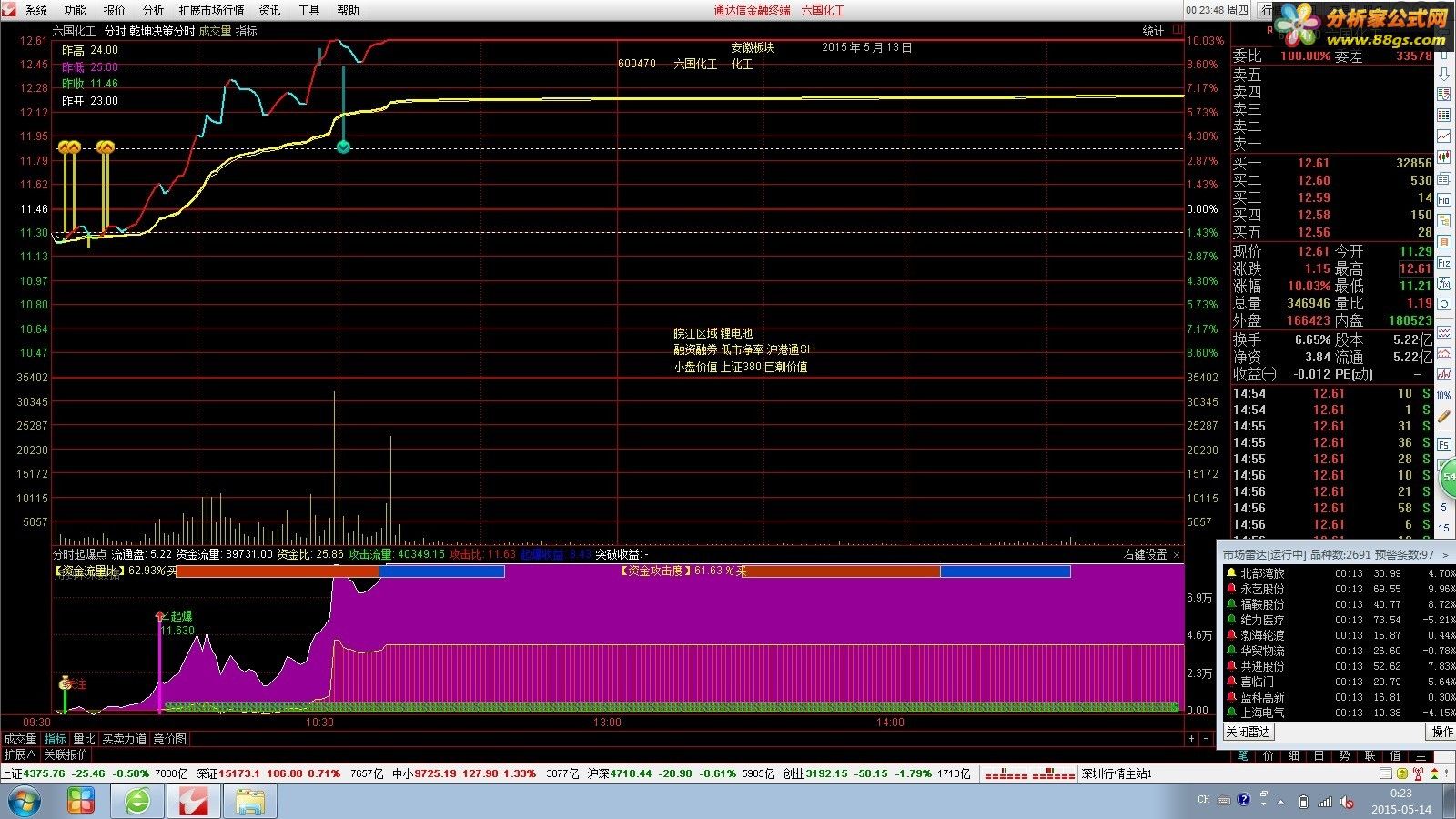Open the 工具 menu
The image size is (1456, 819).
(309, 10)
